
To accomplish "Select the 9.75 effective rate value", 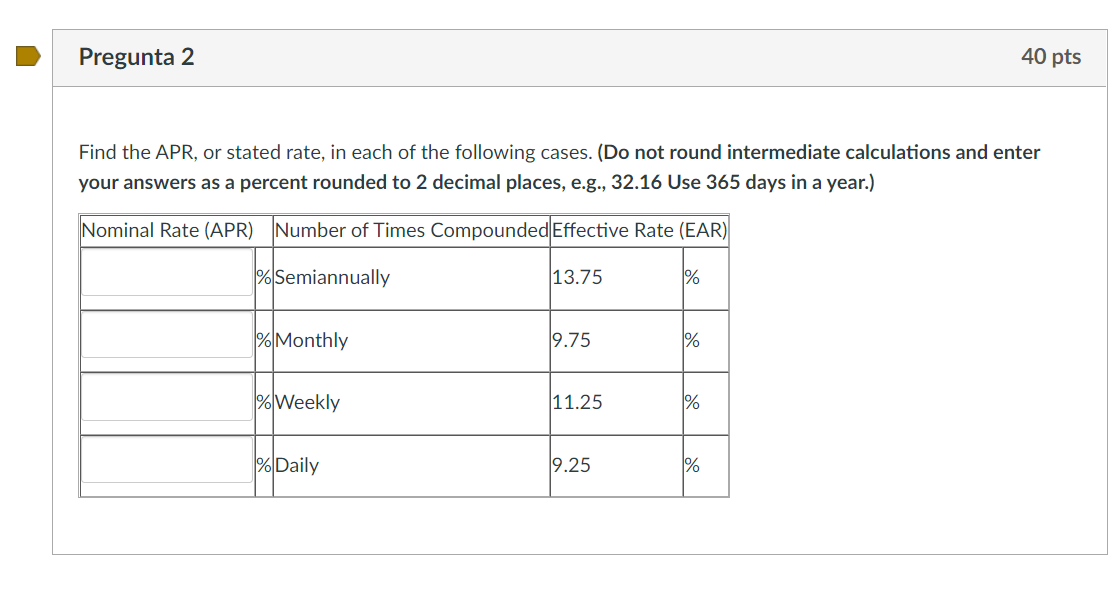I will click(x=570, y=340).
